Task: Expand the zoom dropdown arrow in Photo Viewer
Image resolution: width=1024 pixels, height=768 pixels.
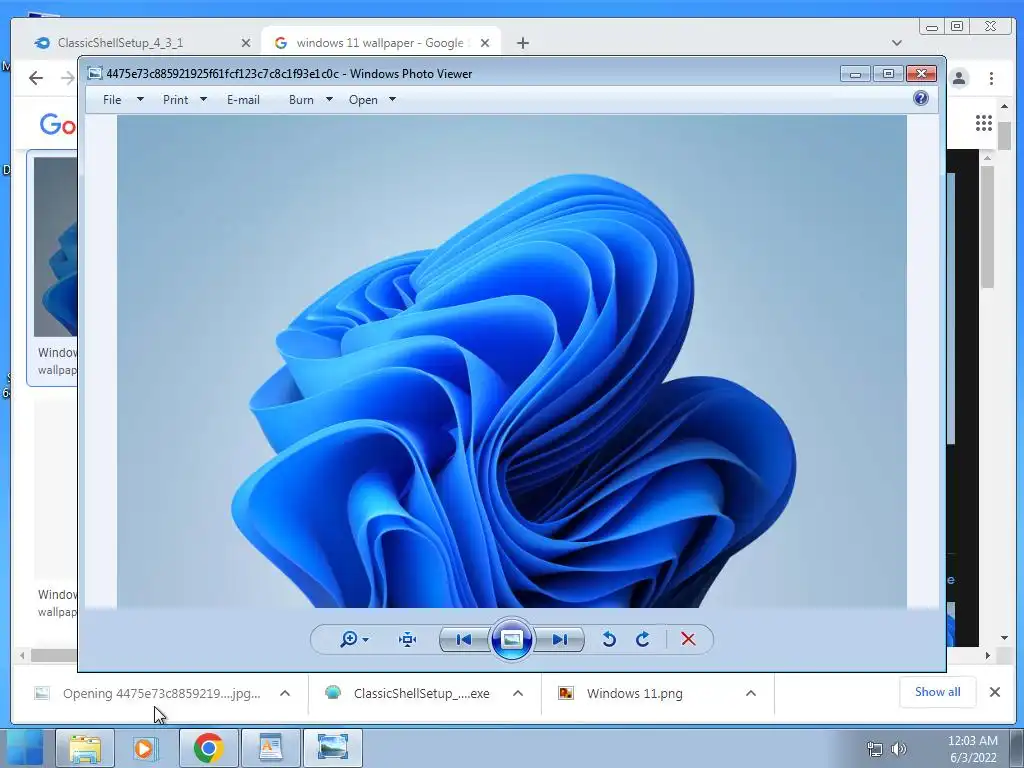Action: point(366,640)
